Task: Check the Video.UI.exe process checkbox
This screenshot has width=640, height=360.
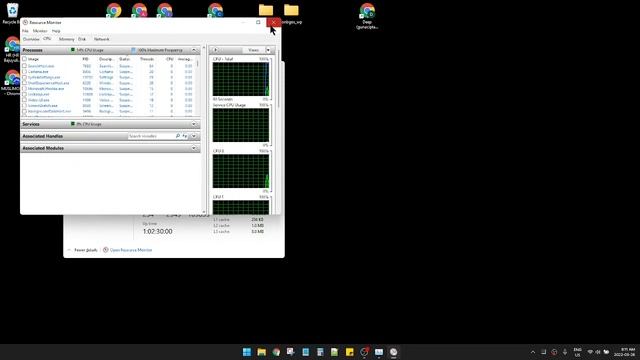Action: (24, 100)
